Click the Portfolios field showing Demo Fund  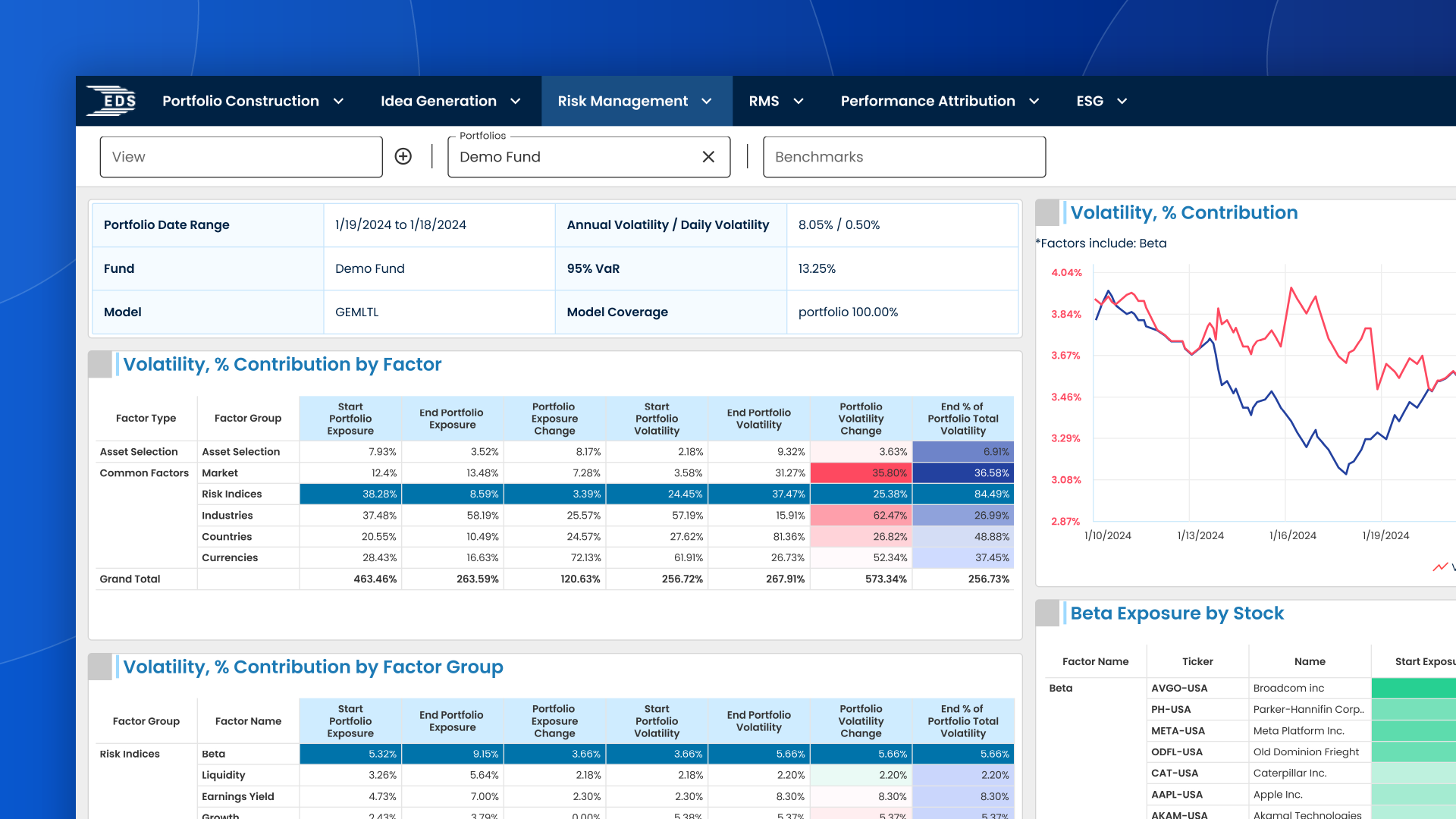[x=588, y=157]
